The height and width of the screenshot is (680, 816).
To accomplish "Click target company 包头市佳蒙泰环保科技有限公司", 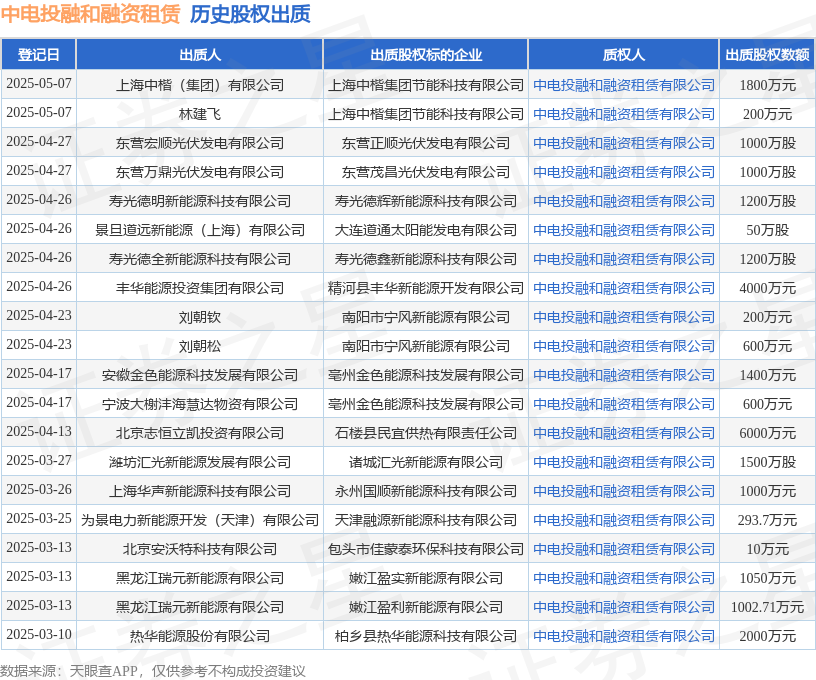I will pos(426,549).
